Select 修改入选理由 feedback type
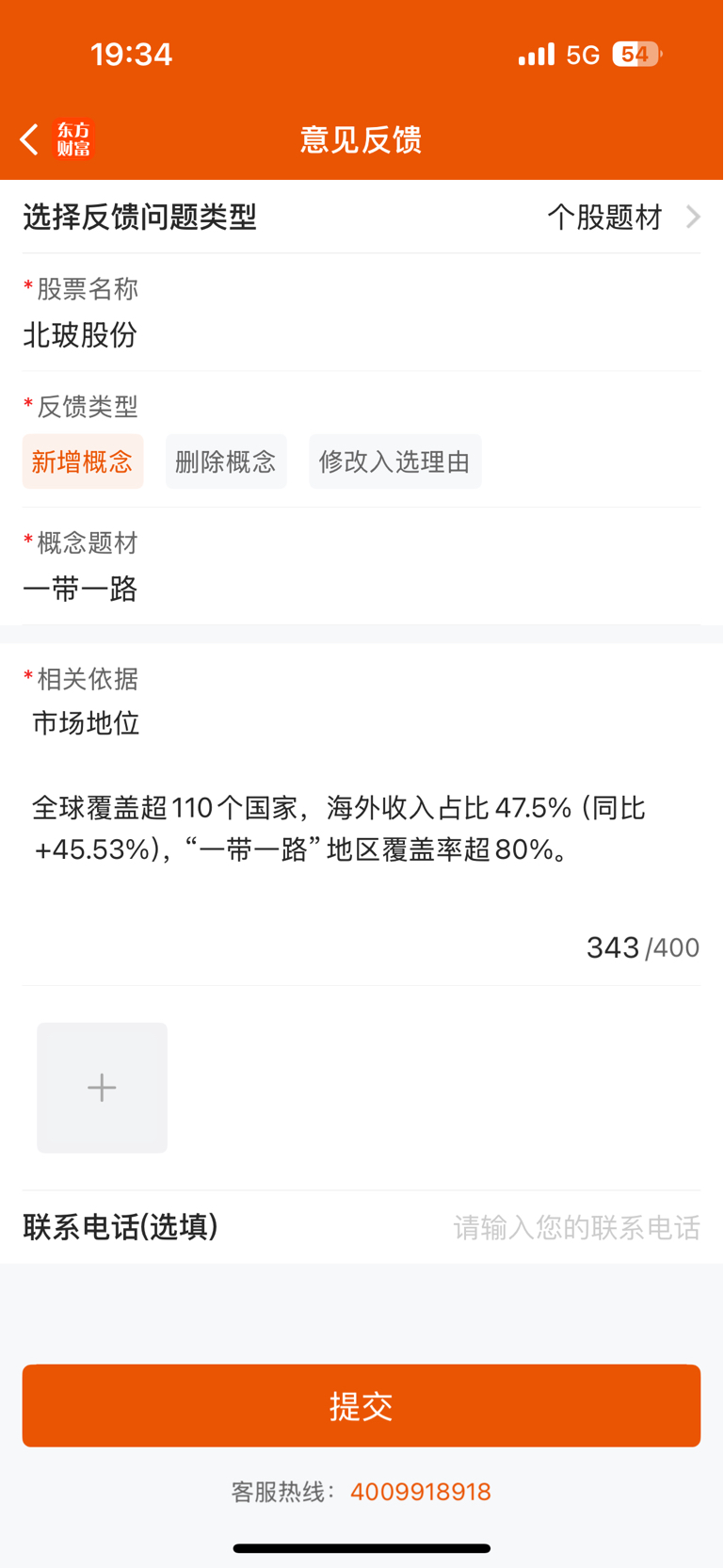This screenshot has height=1568, width=724. click(x=395, y=461)
